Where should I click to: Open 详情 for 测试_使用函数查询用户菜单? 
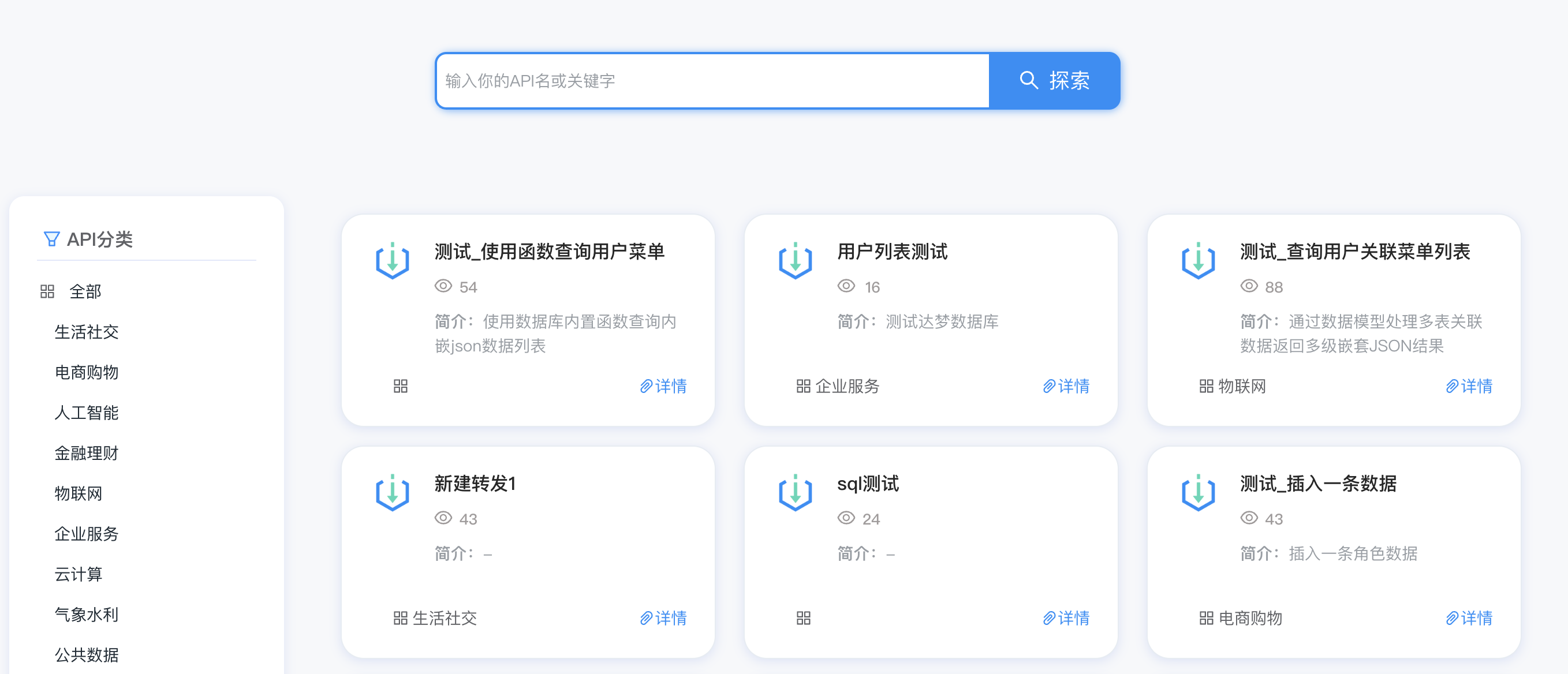663,385
